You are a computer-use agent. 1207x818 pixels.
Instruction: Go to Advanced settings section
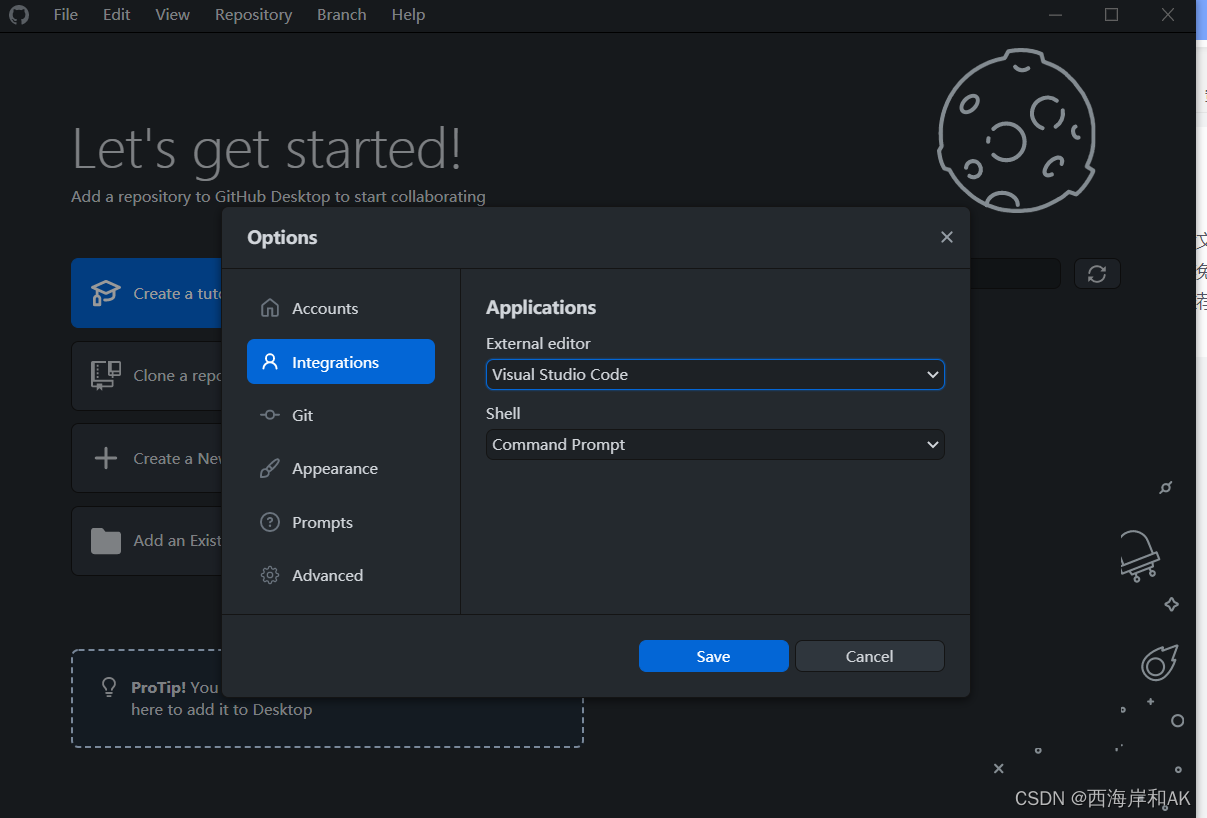coord(341,575)
